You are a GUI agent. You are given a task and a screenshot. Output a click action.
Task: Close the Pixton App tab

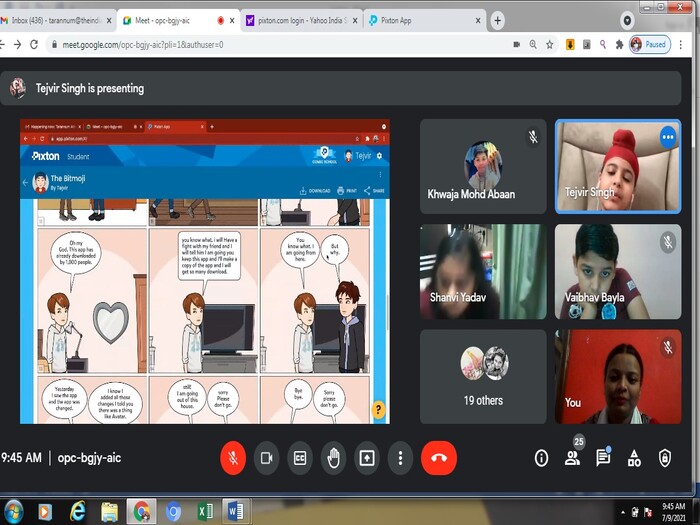point(478,21)
